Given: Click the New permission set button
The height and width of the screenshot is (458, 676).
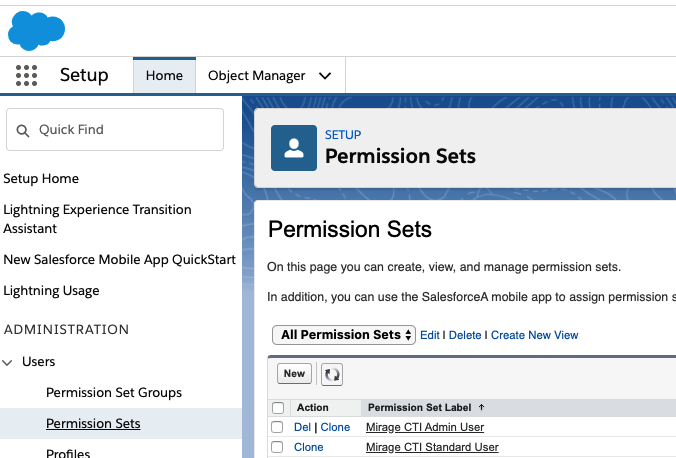Looking at the screenshot, I should point(294,373).
